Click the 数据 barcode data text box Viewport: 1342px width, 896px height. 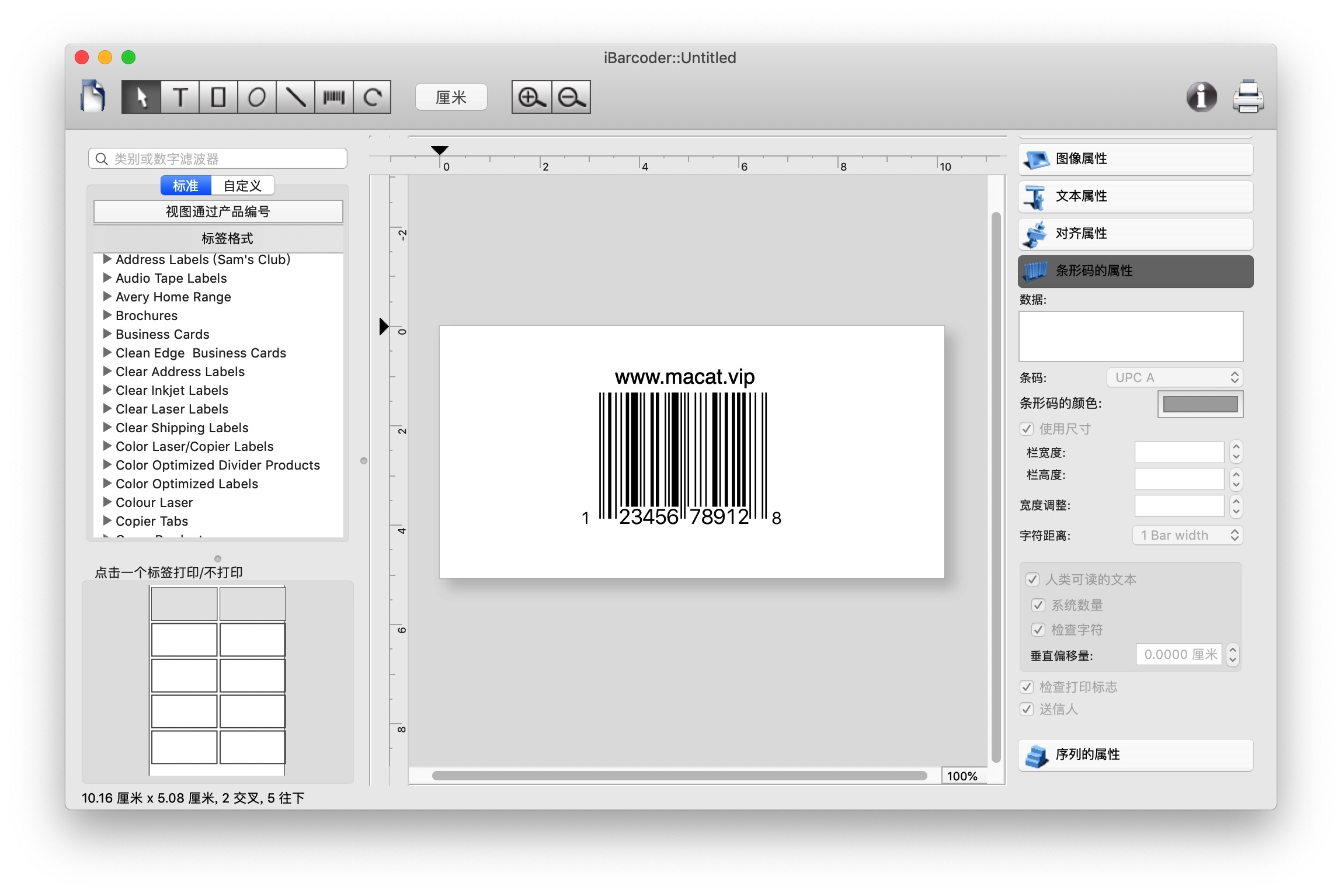[x=1131, y=336]
